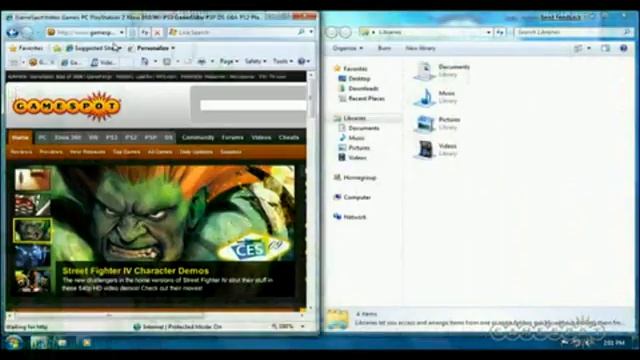This screenshot has width=640, height=360.
Task: Click the browser Help question mark icon
Action: click(302, 61)
